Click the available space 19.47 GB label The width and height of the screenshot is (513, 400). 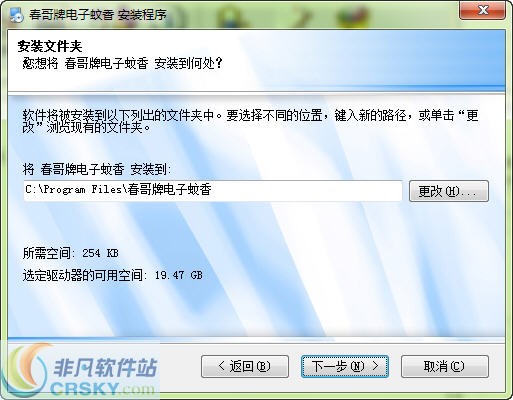coord(113,275)
